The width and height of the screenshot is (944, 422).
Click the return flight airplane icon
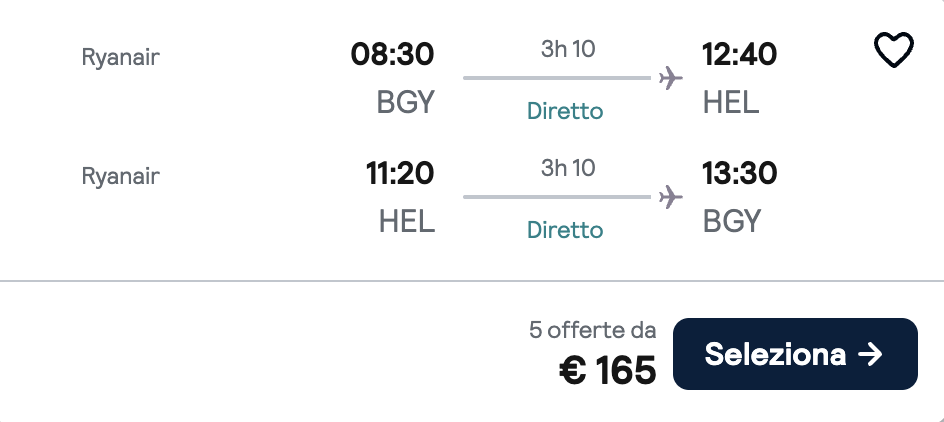[670, 197]
